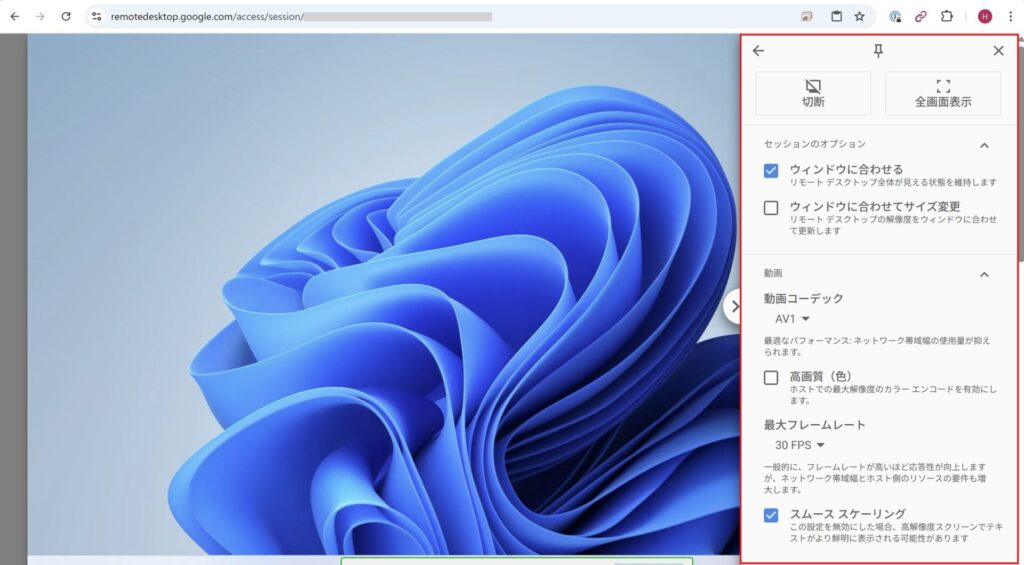
Task: Click the 全画面表示 fullscreen button
Action: (943, 93)
